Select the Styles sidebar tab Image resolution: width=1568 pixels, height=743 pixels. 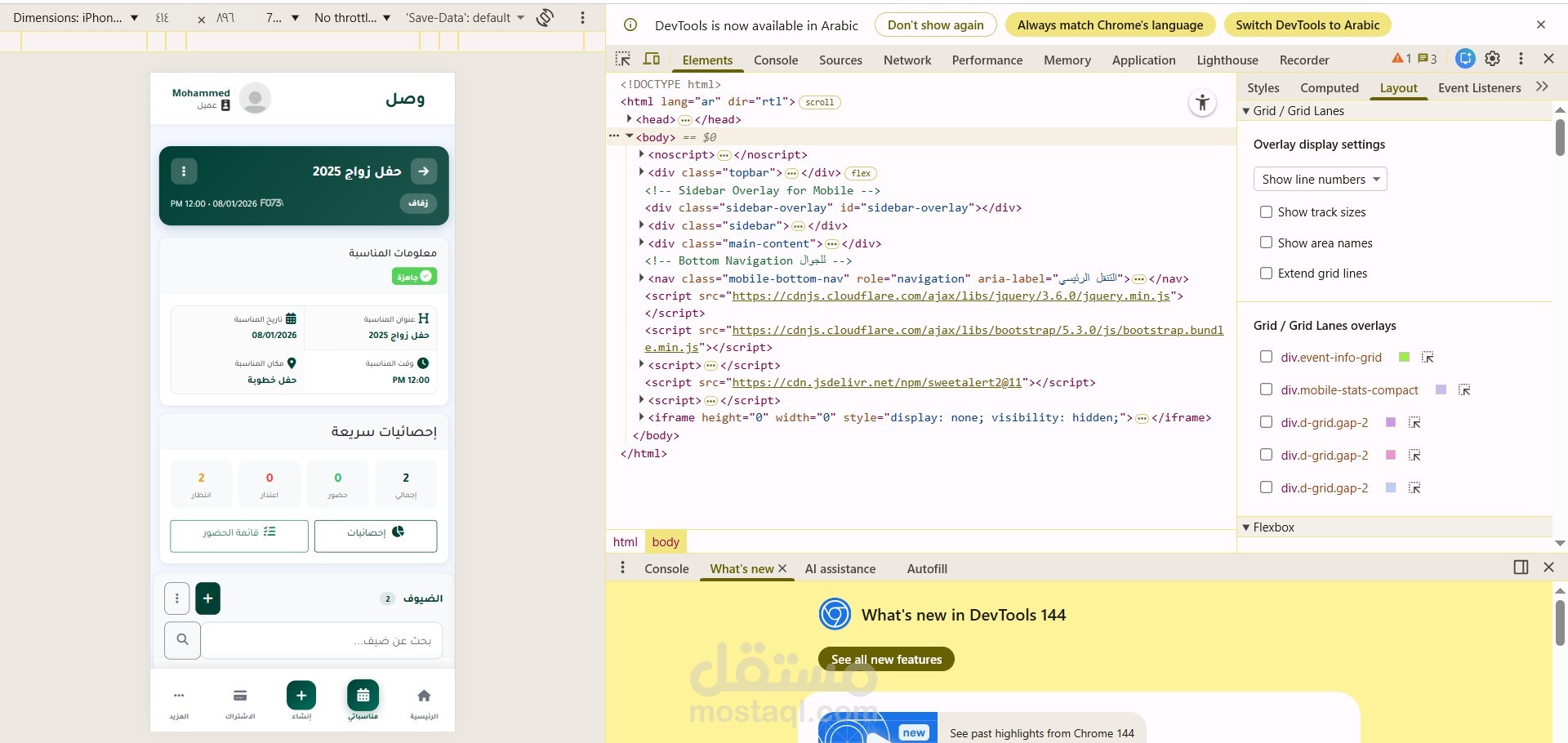pos(1263,87)
